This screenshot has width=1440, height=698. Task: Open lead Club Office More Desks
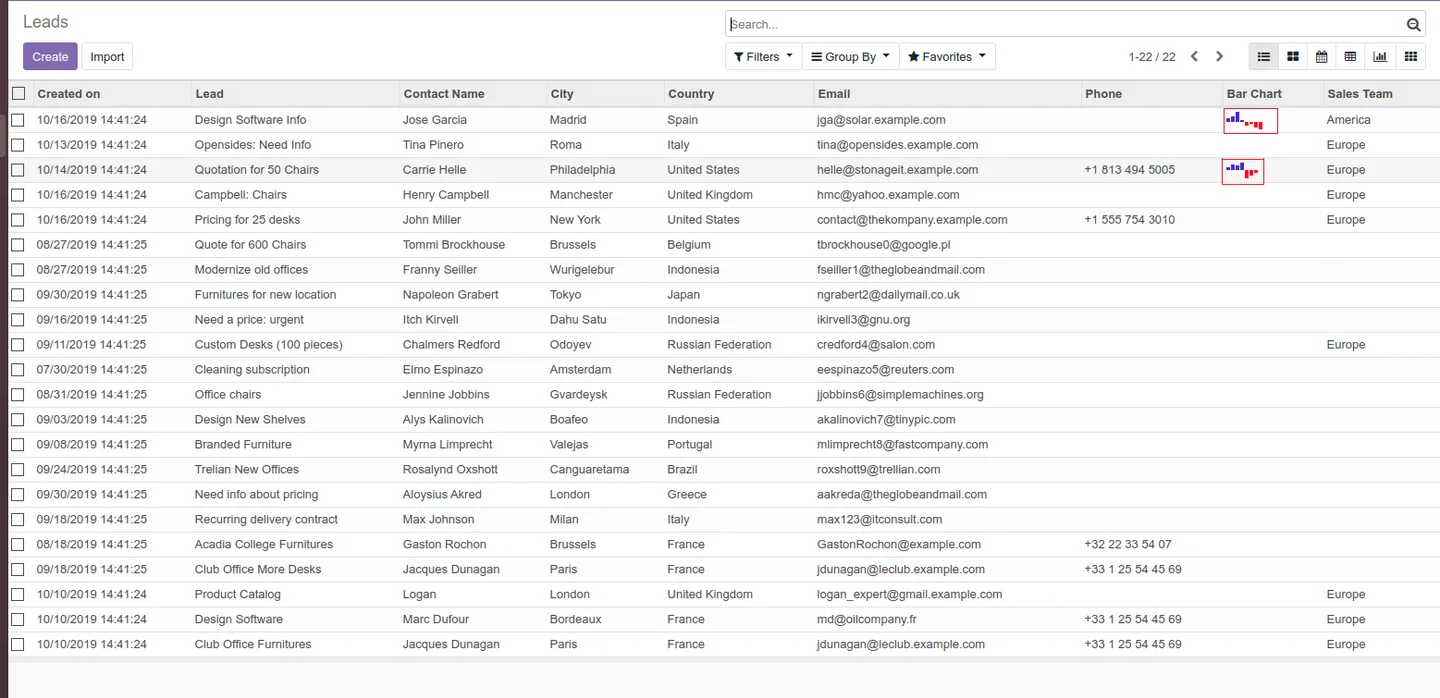pos(258,570)
